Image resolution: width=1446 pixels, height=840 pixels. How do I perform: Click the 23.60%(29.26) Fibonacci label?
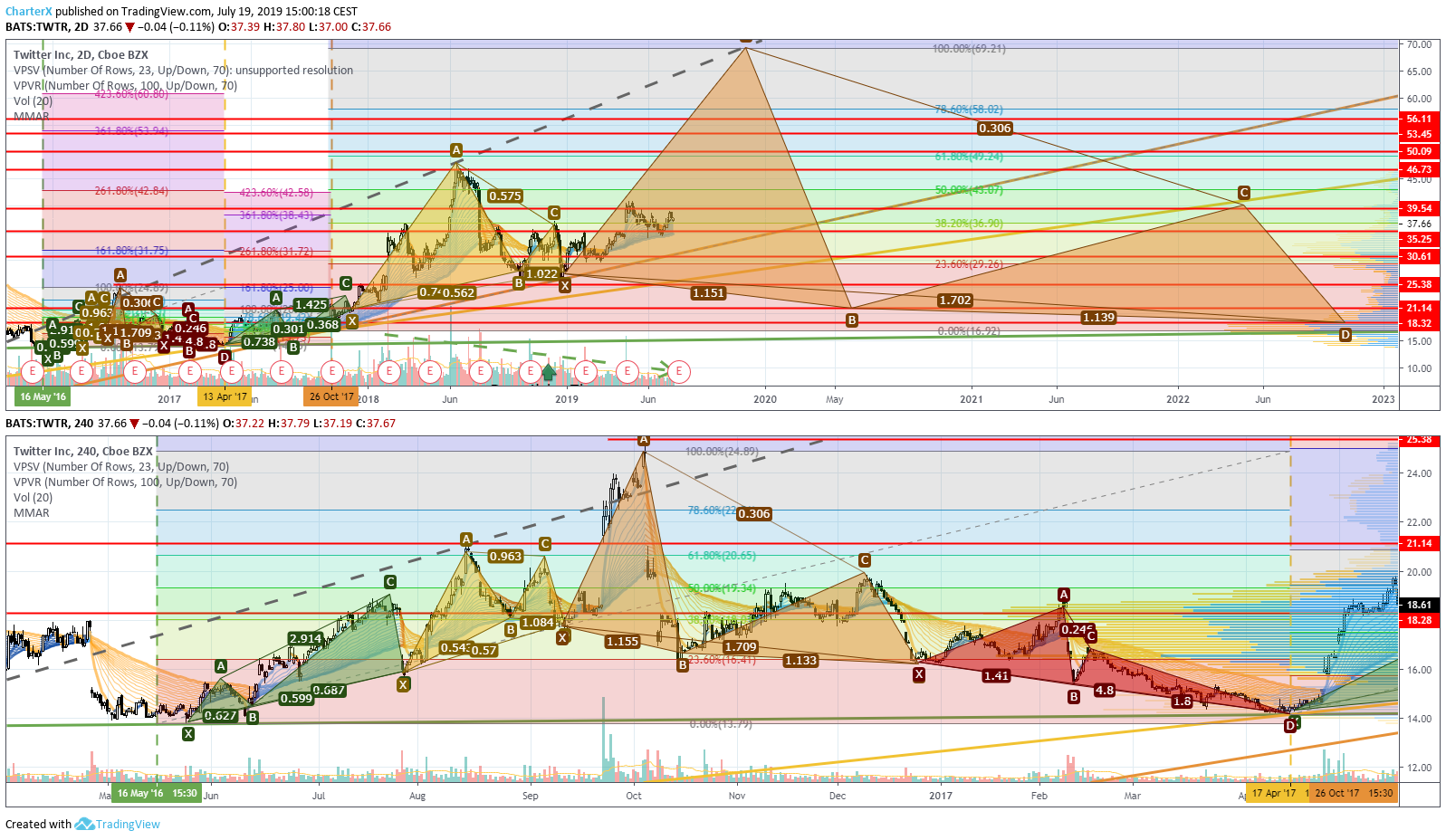click(x=969, y=264)
